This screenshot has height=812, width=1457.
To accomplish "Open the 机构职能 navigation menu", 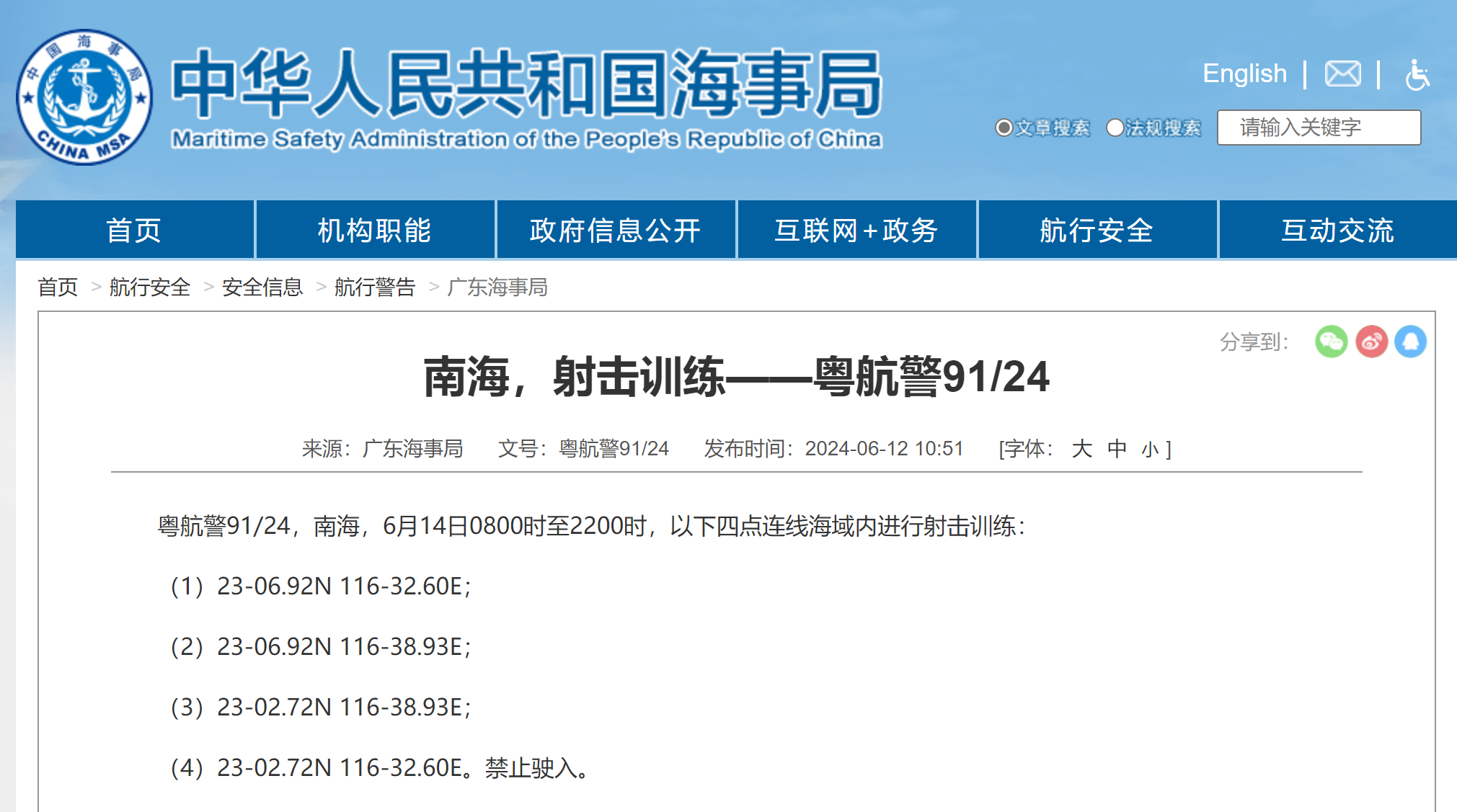I will pyautogui.click(x=375, y=230).
